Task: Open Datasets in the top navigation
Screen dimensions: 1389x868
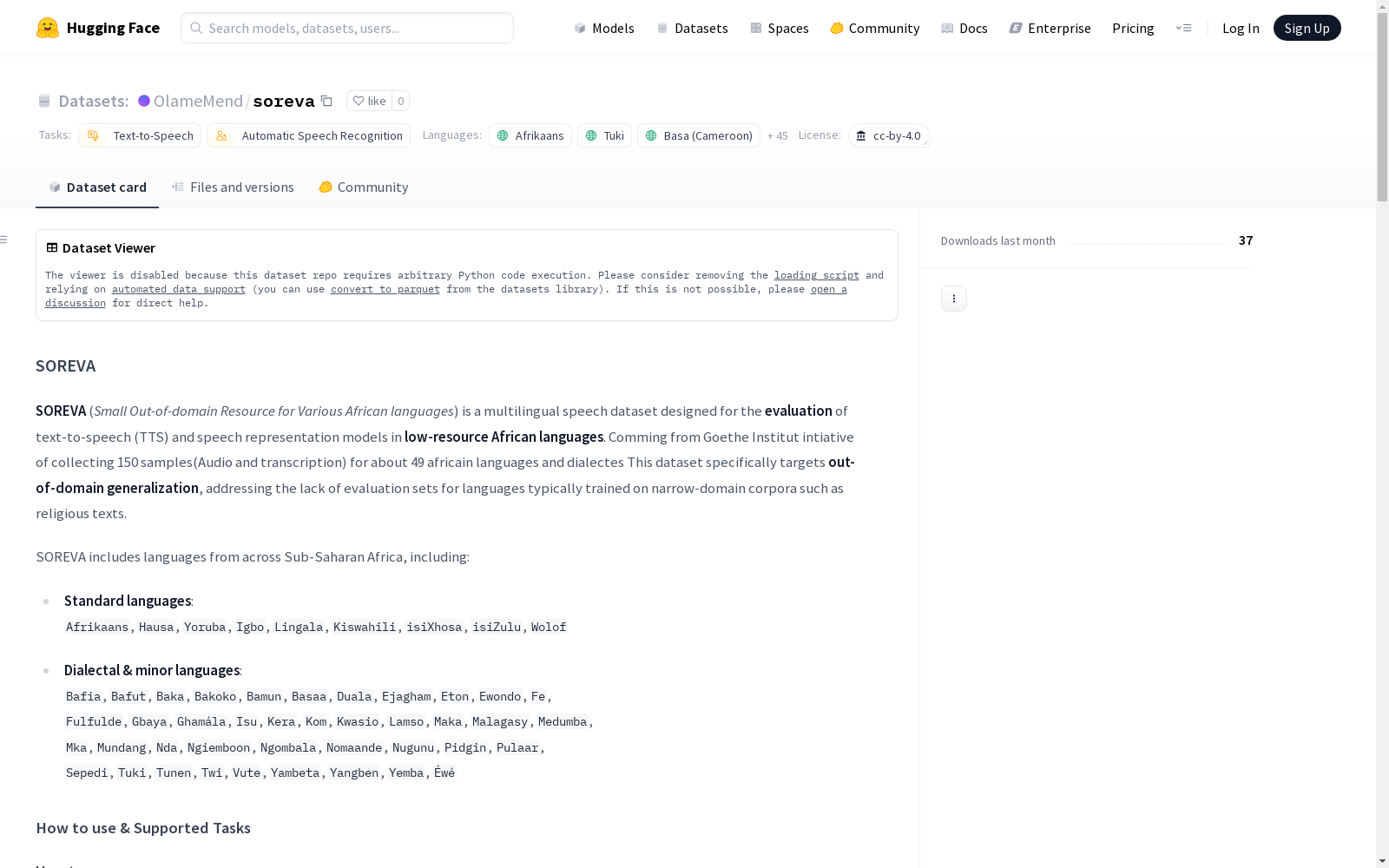Action: pyautogui.click(x=692, y=28)
